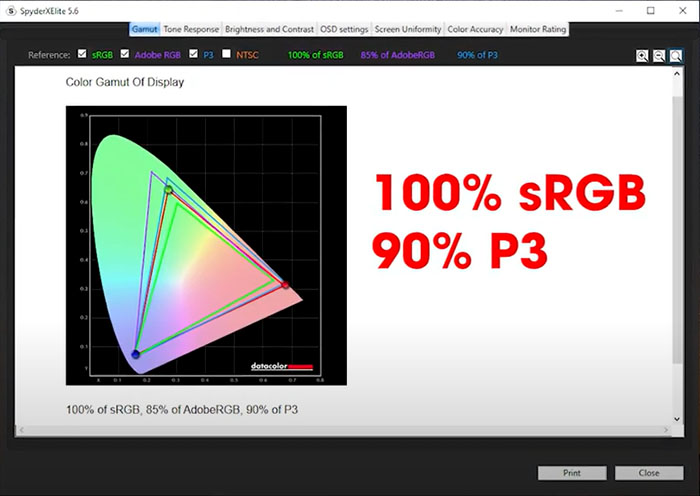
Task: Click the vertical scrollbar down arrow
Action: (677, 419)
